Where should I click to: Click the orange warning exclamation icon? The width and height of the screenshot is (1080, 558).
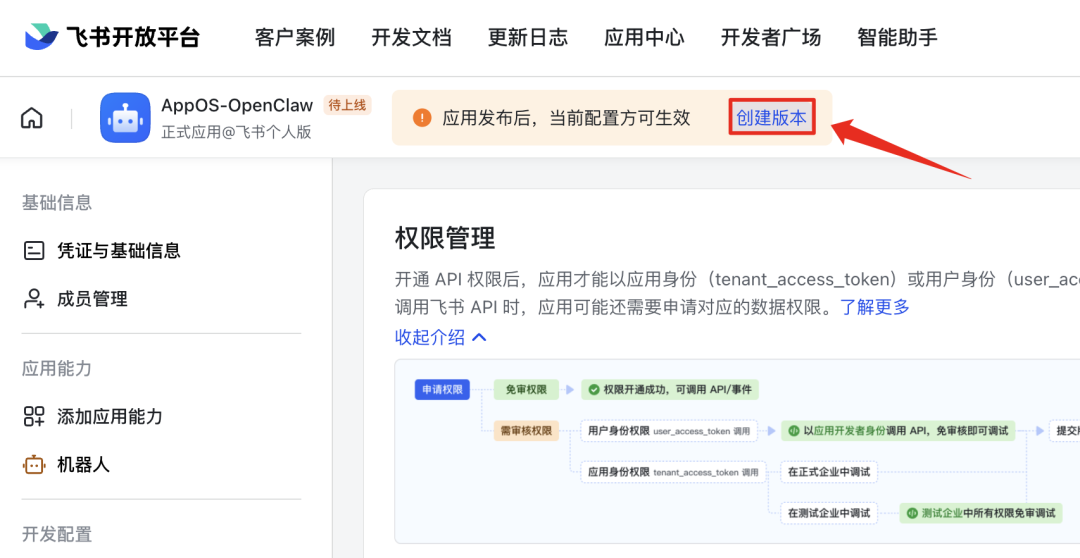422,118
